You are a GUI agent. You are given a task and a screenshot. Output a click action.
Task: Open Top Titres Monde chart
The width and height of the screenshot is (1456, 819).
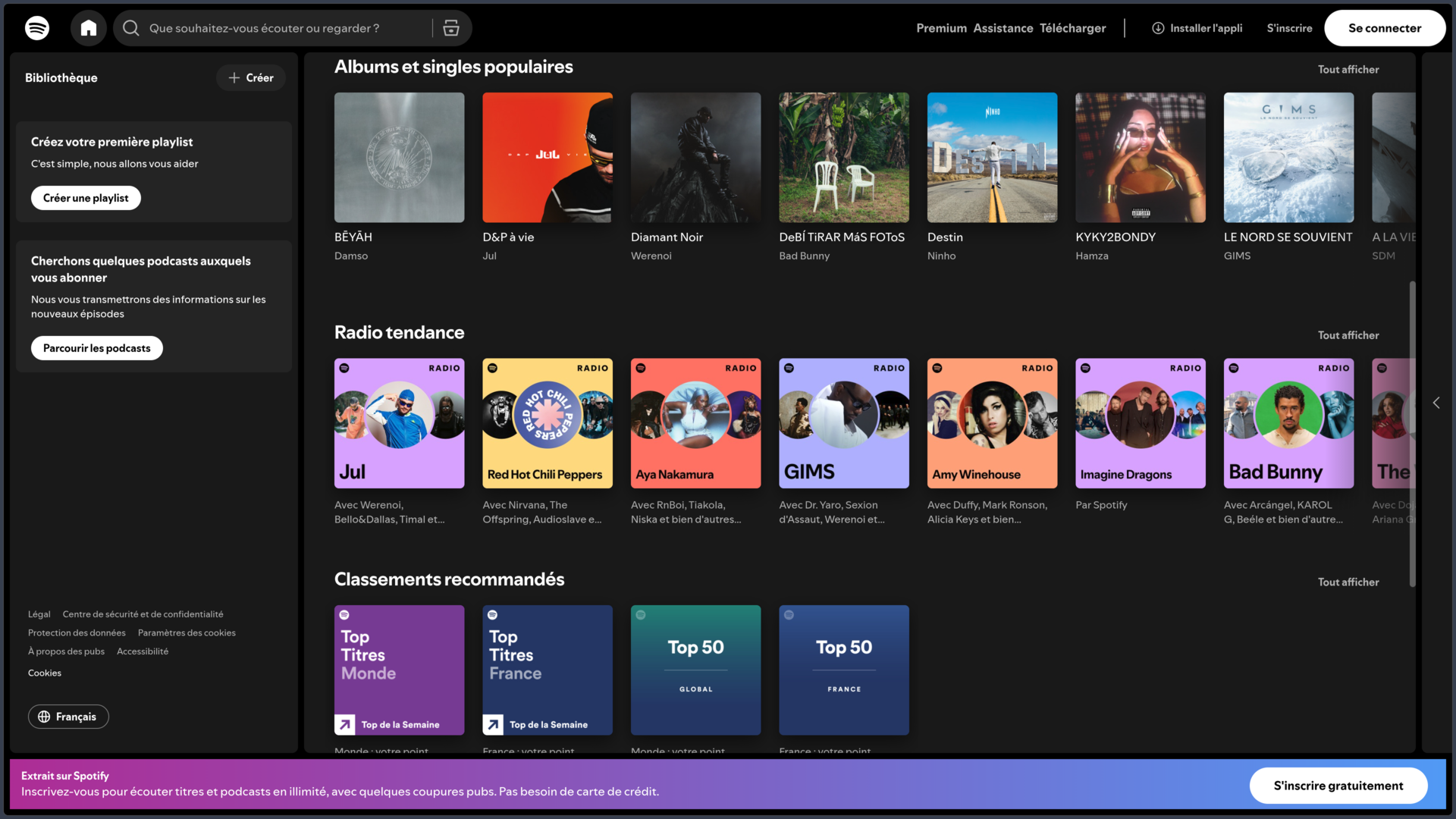tap(400, 670)
